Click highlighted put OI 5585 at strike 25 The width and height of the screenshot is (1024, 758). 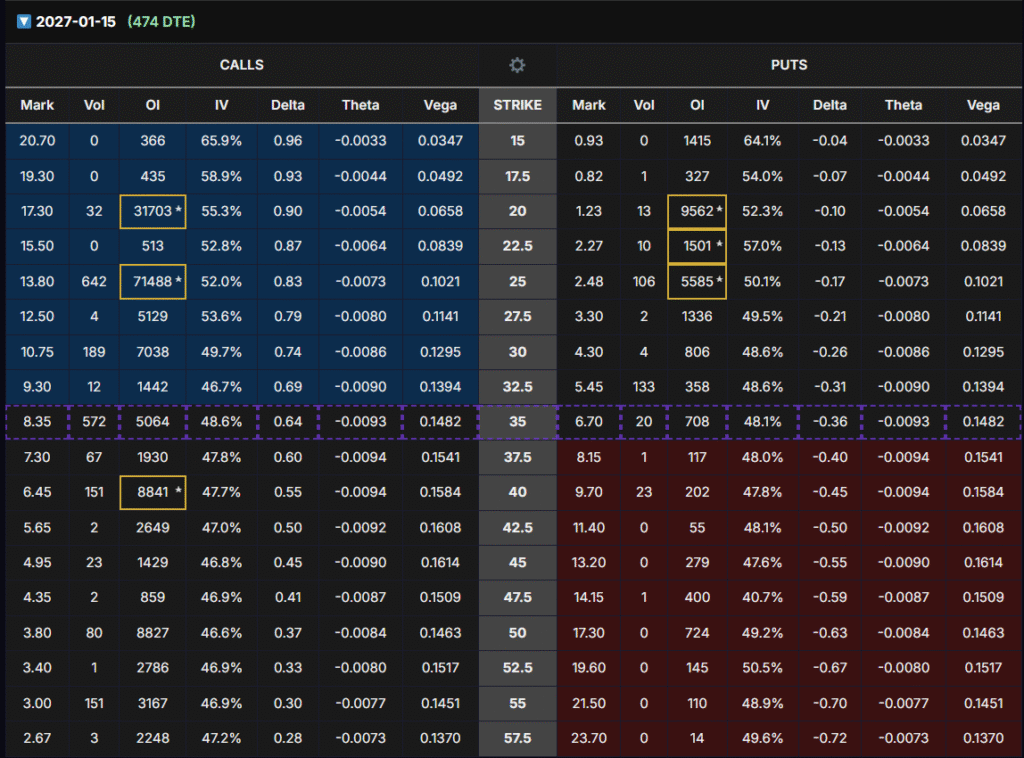[697, 282]
